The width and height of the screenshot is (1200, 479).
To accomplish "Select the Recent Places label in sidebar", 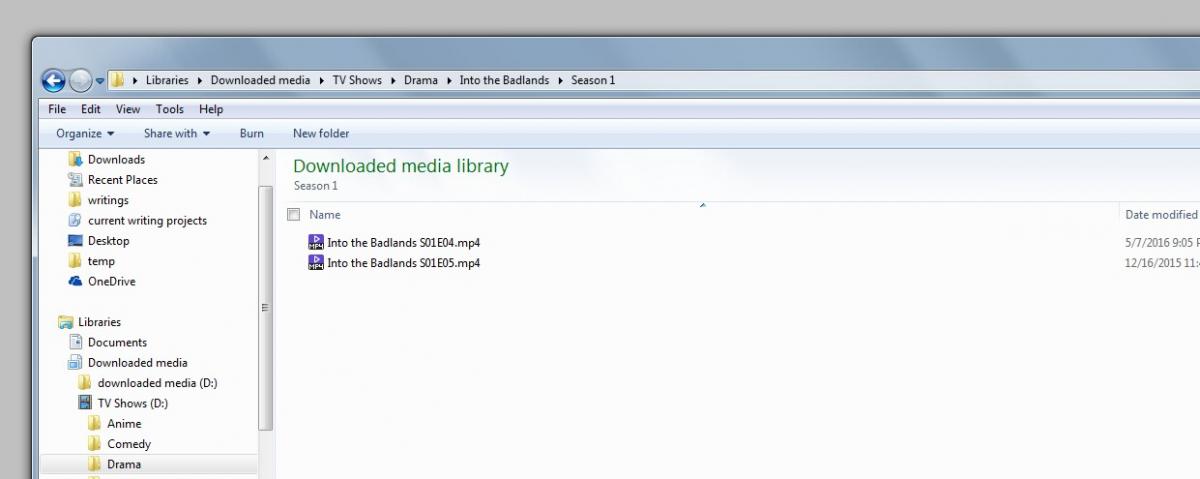I will tap(123, 180).
